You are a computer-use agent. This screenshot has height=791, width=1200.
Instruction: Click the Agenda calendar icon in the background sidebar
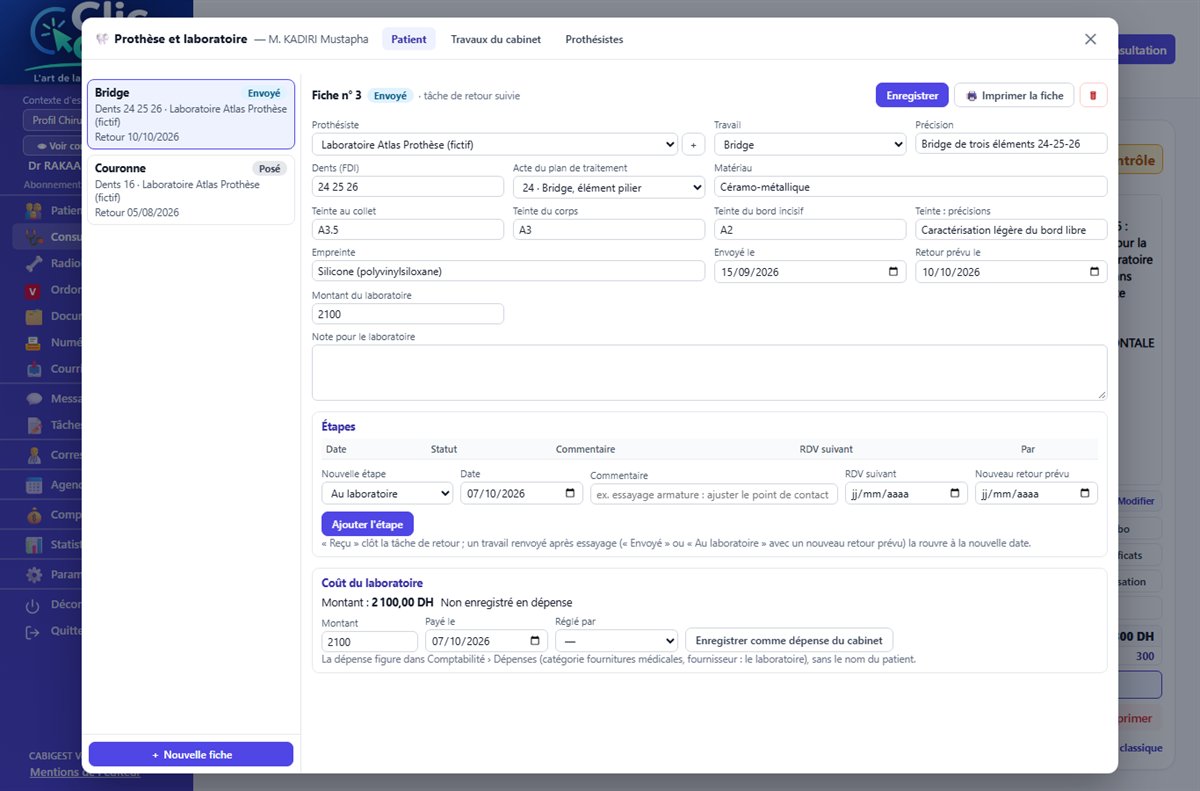click(34, 485)
